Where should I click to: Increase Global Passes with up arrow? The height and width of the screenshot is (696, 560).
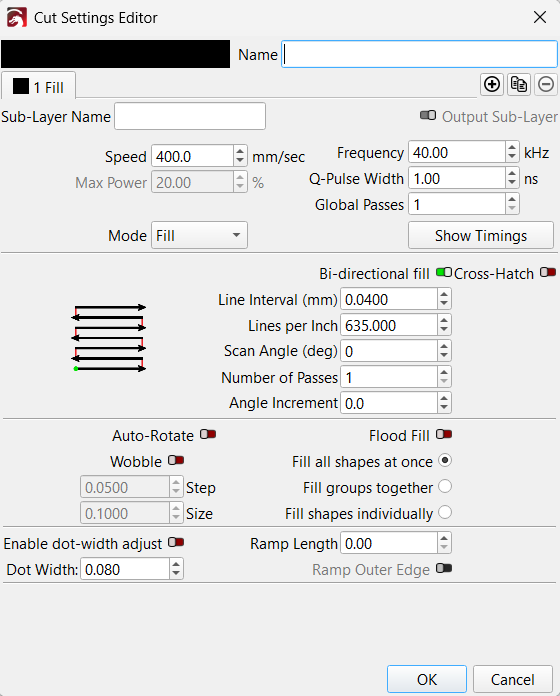coord(512,200)
